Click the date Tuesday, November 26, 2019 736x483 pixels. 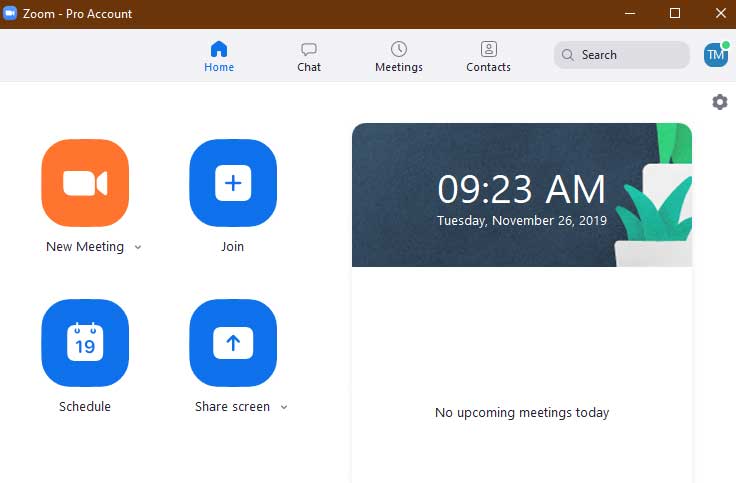pos(521,221)
